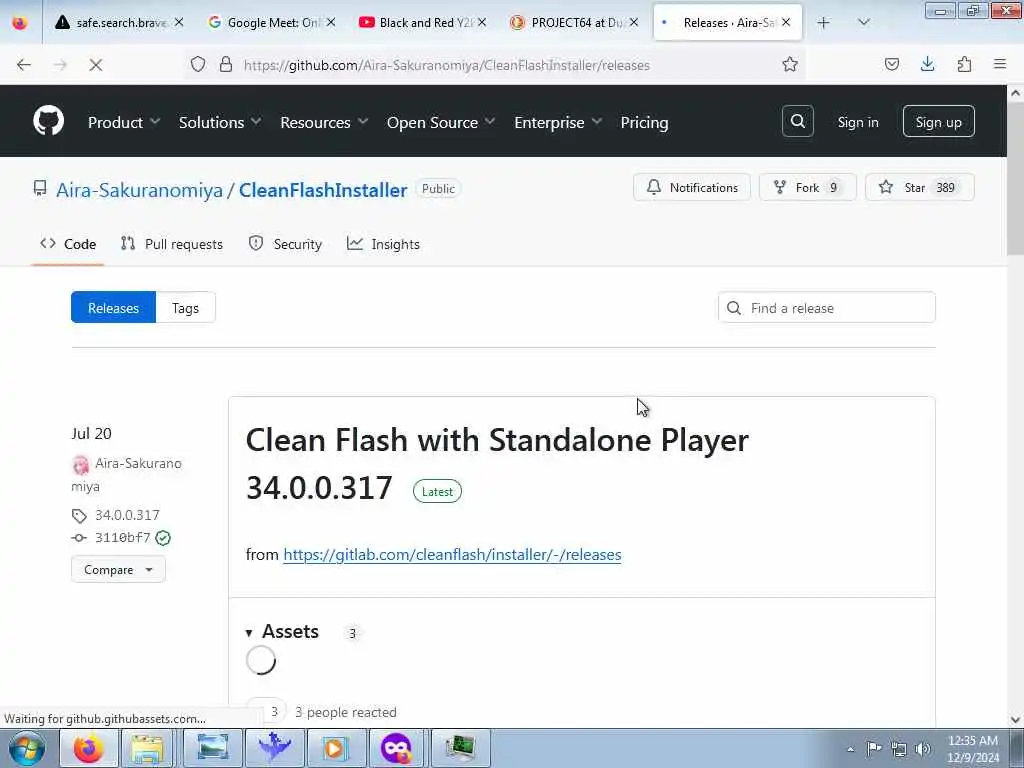The height and width of the screenshot is (768, 1024).
Task: Fork the repository
Action: click(x=807, y=187)
